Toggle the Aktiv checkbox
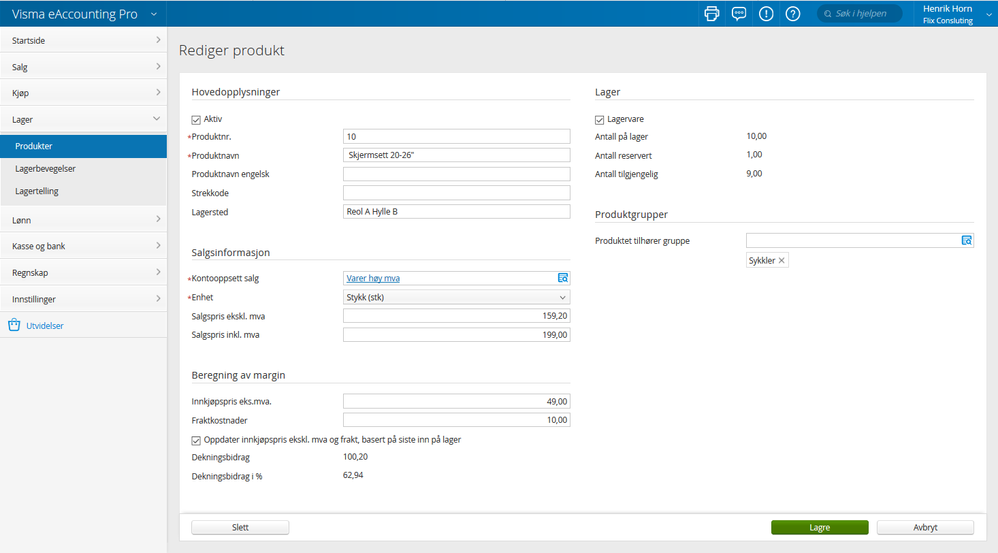The image size is (998, 553). [x=196, y=119]
